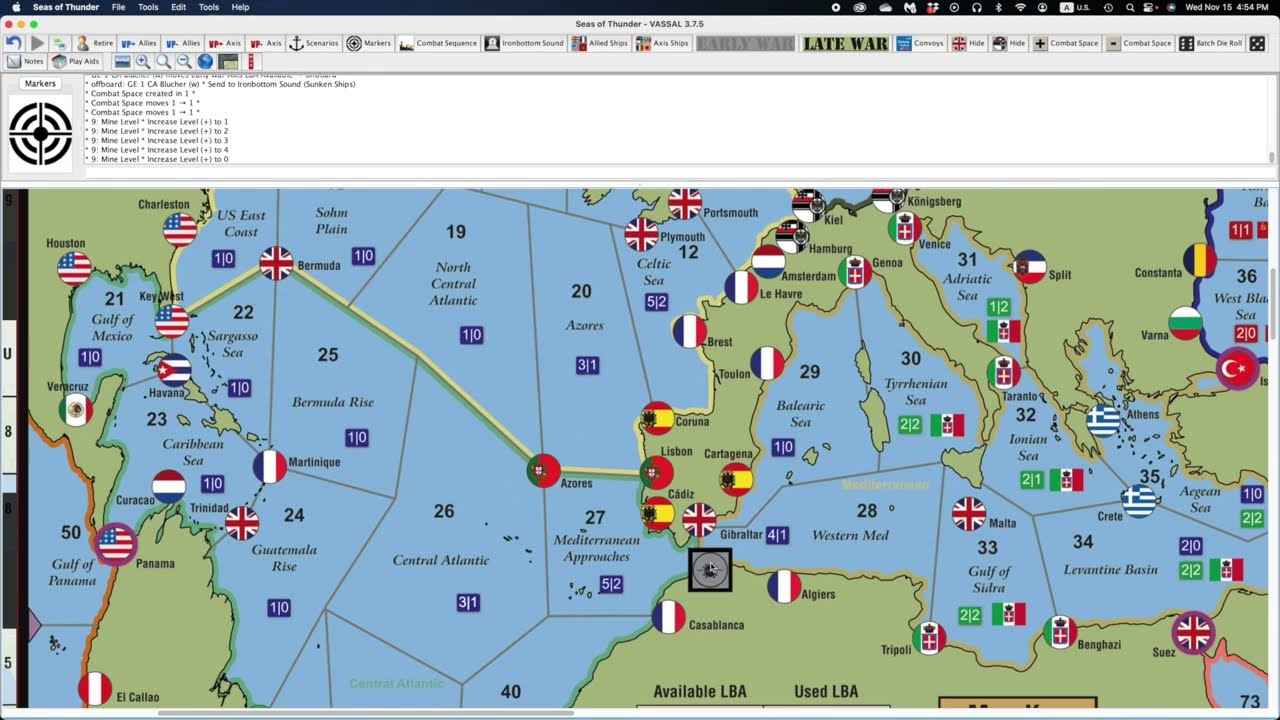This screenshot has width=1280, height=720.
Task: Open the Convoys window
Action: (920, 43)
